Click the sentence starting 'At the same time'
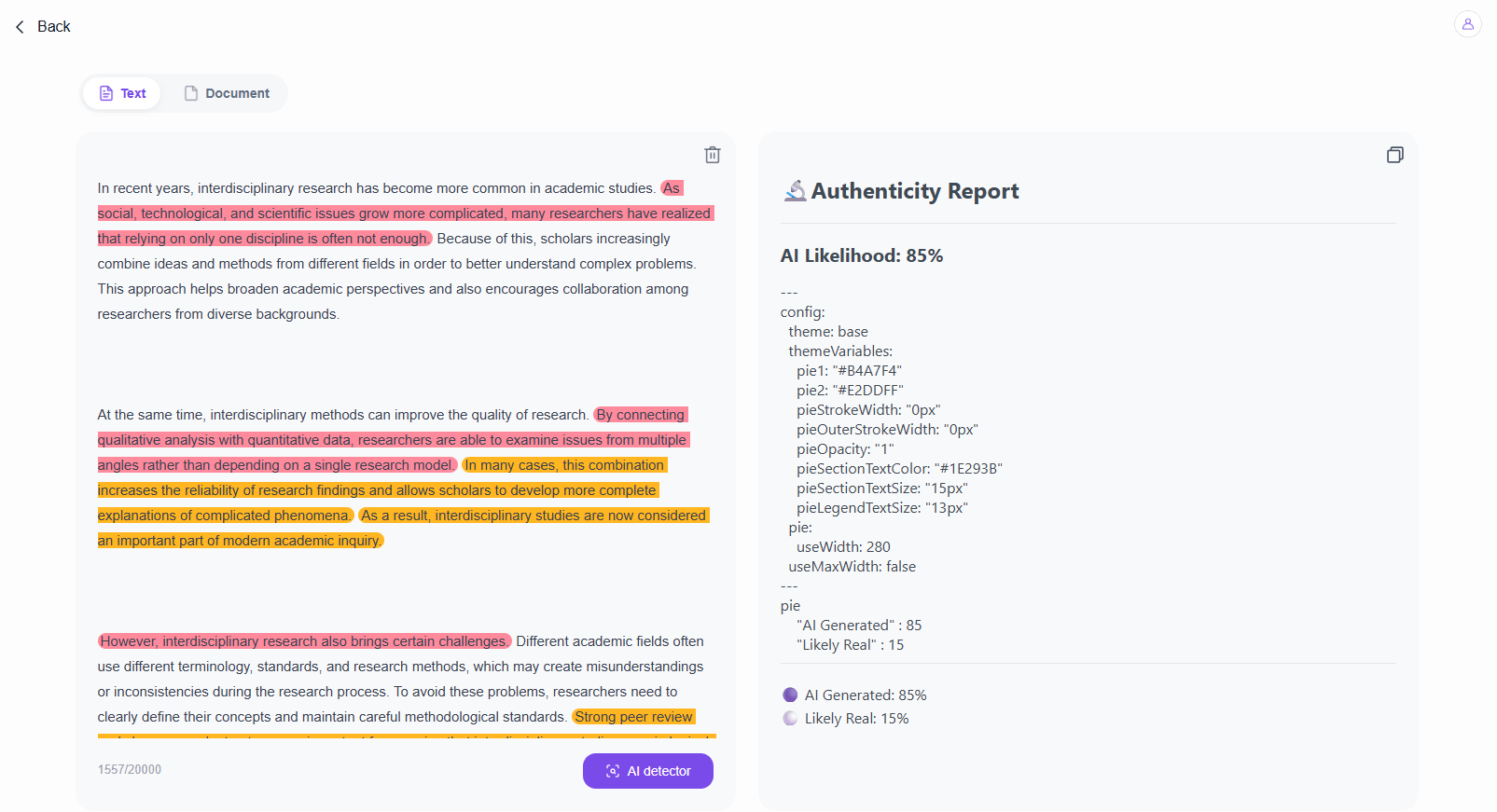 pos(343,415)
